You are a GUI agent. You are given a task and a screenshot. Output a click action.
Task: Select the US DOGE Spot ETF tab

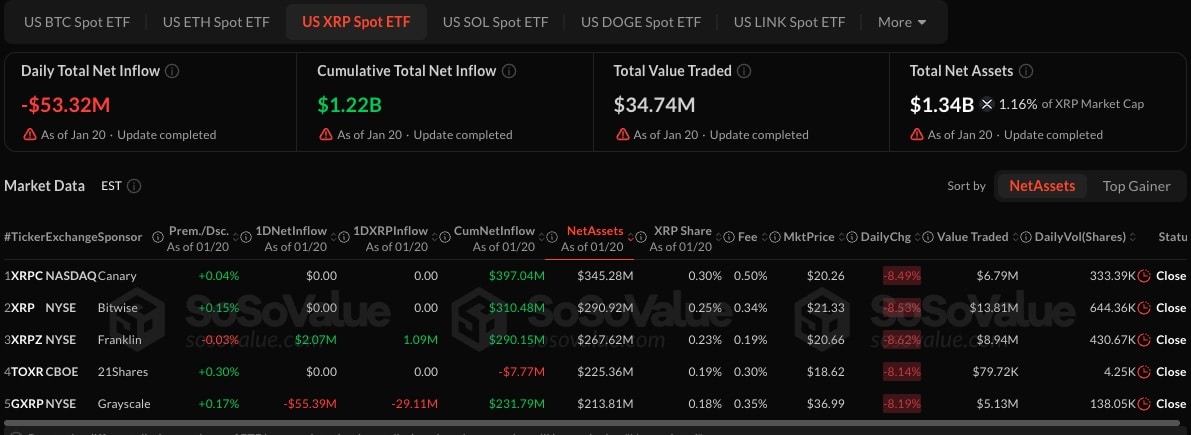tap(641, 22)
